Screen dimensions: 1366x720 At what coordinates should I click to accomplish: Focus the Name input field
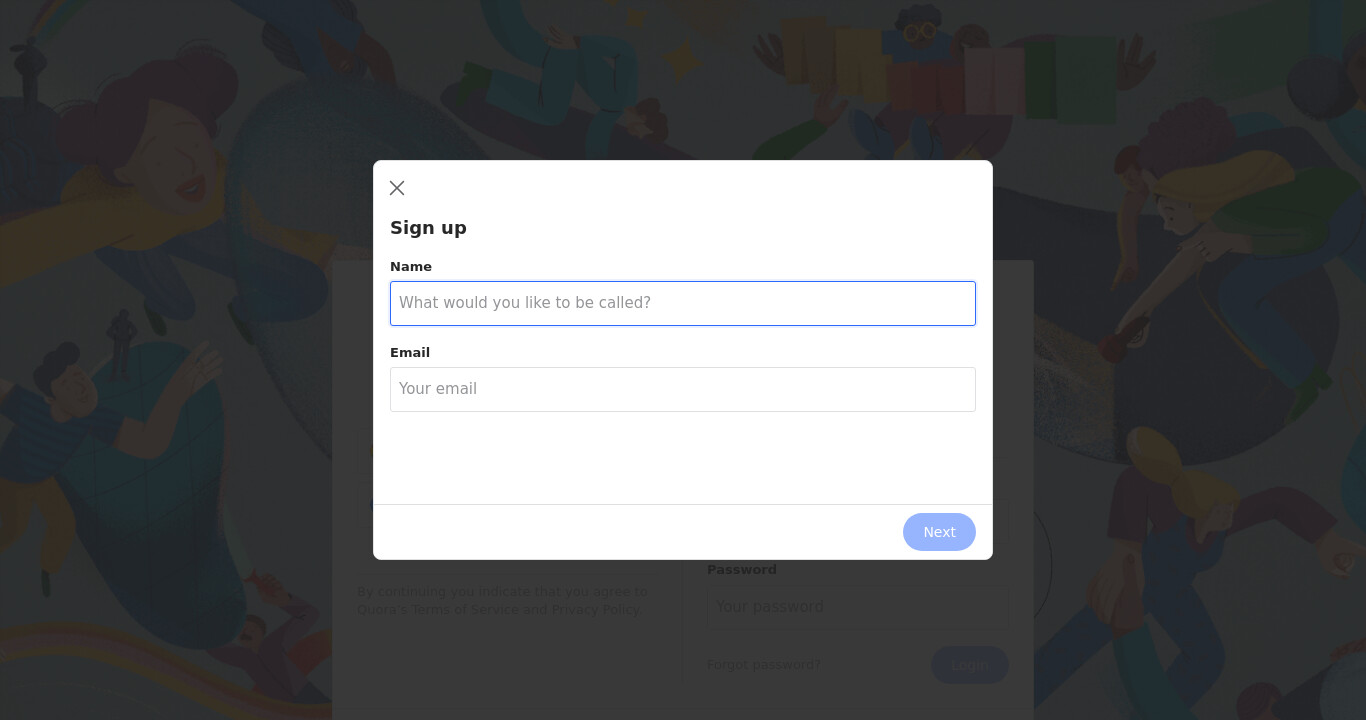tap(683, 303)
